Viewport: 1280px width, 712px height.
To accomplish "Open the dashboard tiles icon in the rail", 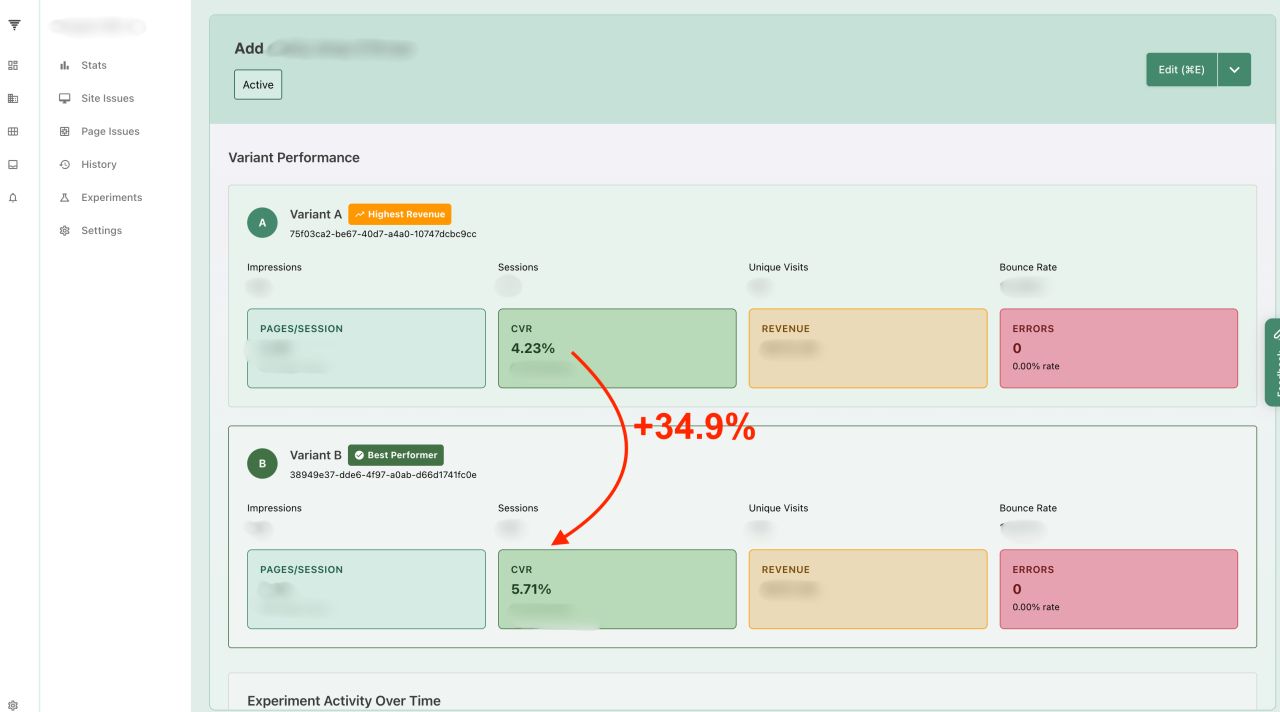I will [13, 65].
